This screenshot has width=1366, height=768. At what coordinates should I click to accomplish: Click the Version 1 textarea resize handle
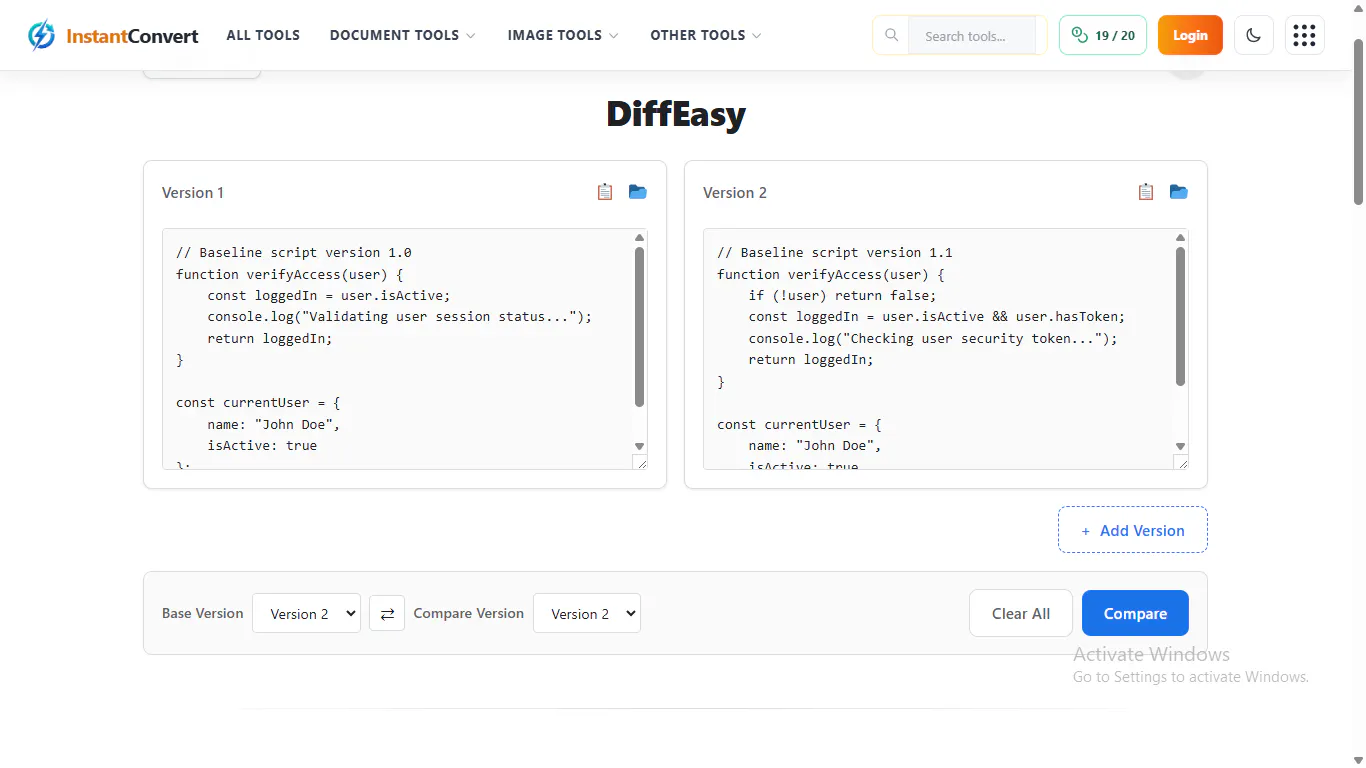640,462
